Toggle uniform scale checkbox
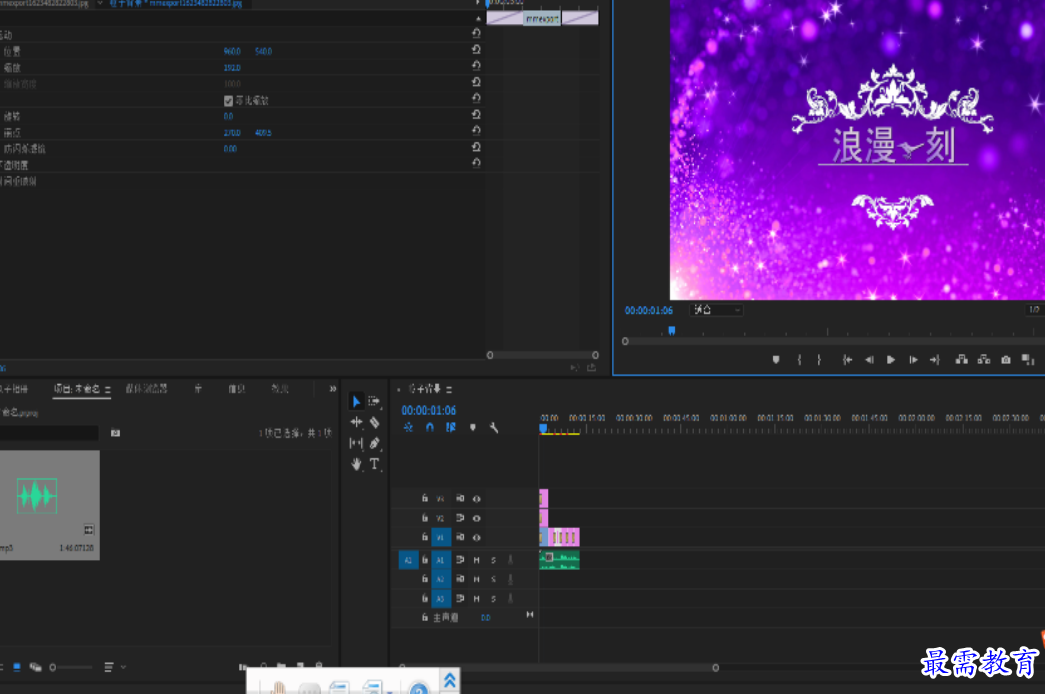Viewport: 1045px width, 694px height. pos(229,101)
